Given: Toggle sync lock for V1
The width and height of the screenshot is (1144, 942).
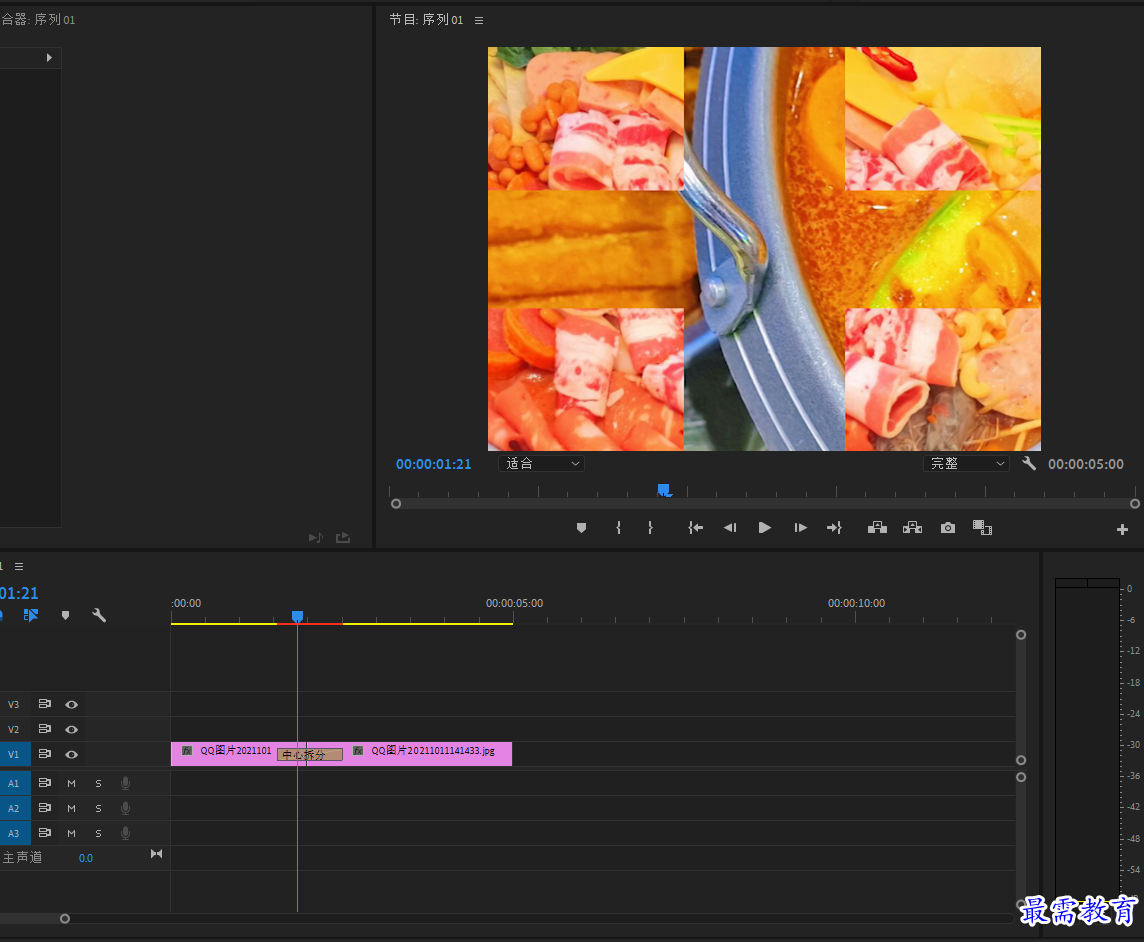Looking at the screenshot, I should pos(45,754).
